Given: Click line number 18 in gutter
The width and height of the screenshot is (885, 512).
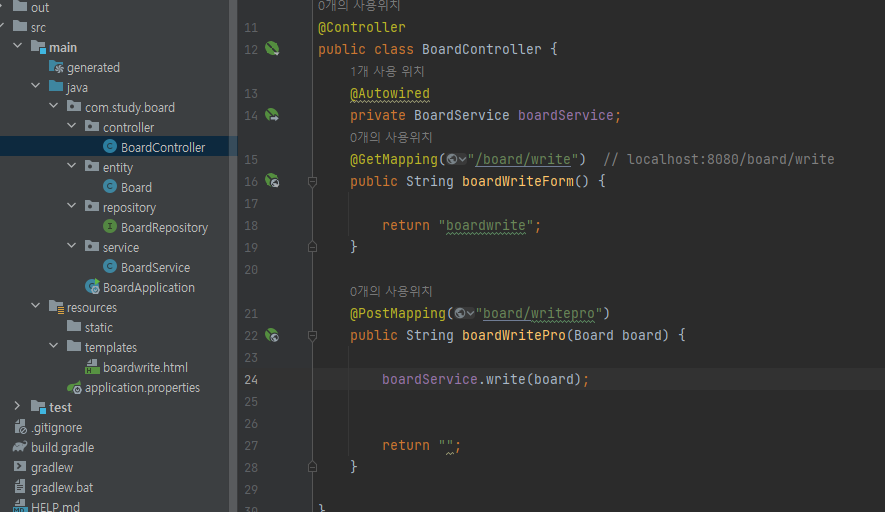Looking at the screenshot, I should (251, 226).
